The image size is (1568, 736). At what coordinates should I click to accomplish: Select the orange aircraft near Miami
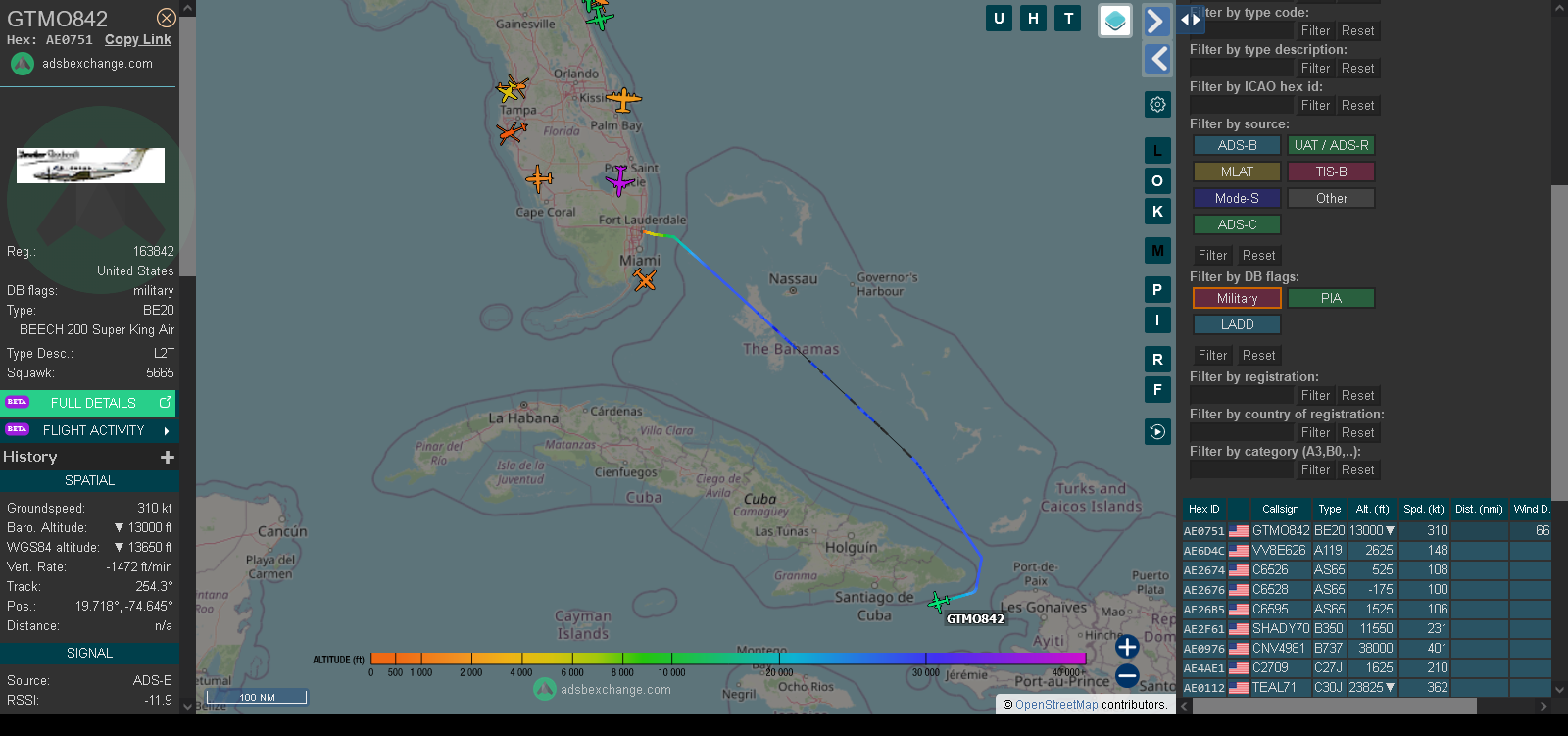(x=644, y=280)
